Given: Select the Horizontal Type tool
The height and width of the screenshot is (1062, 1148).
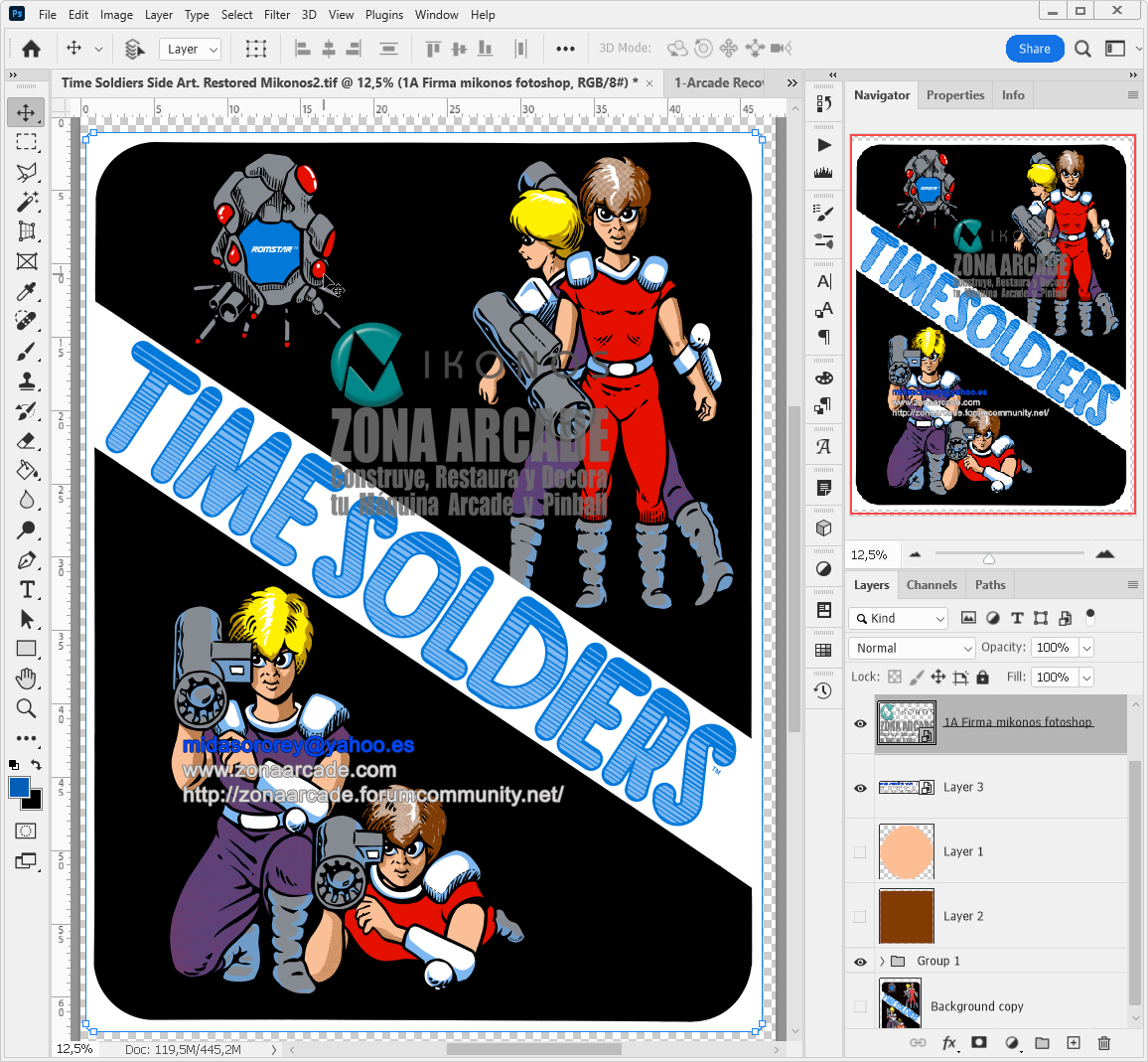Looking at the screenshot, I should [27, 589].
